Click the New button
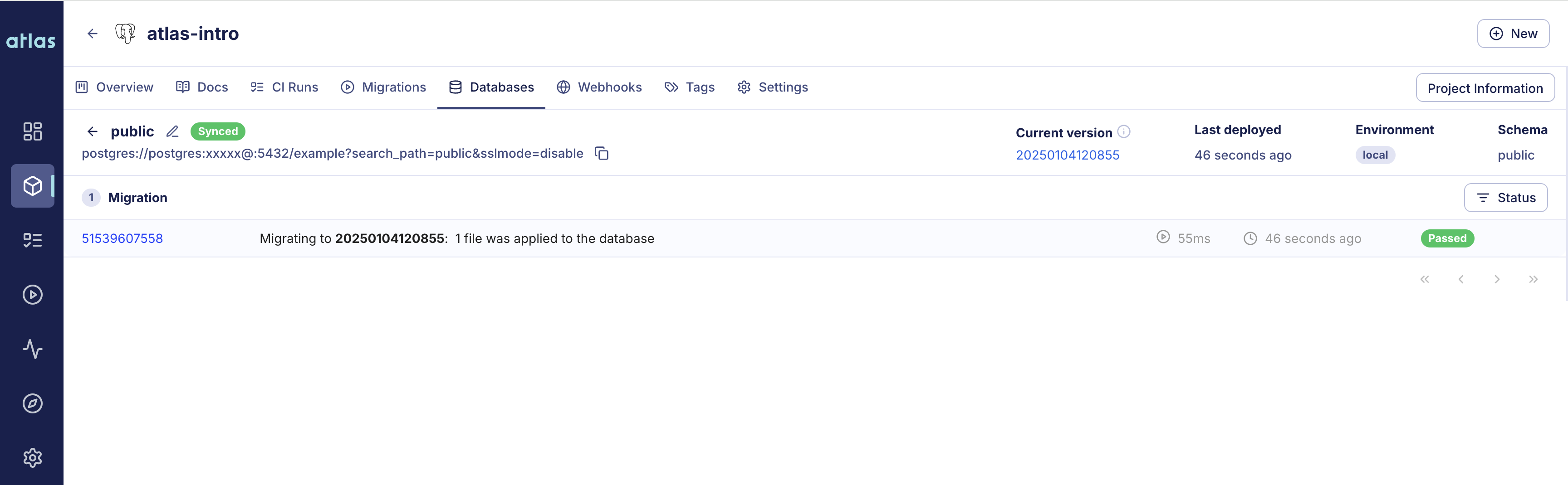The image size is (1568, 485). pyautogui.click(x=1514, y=34)
